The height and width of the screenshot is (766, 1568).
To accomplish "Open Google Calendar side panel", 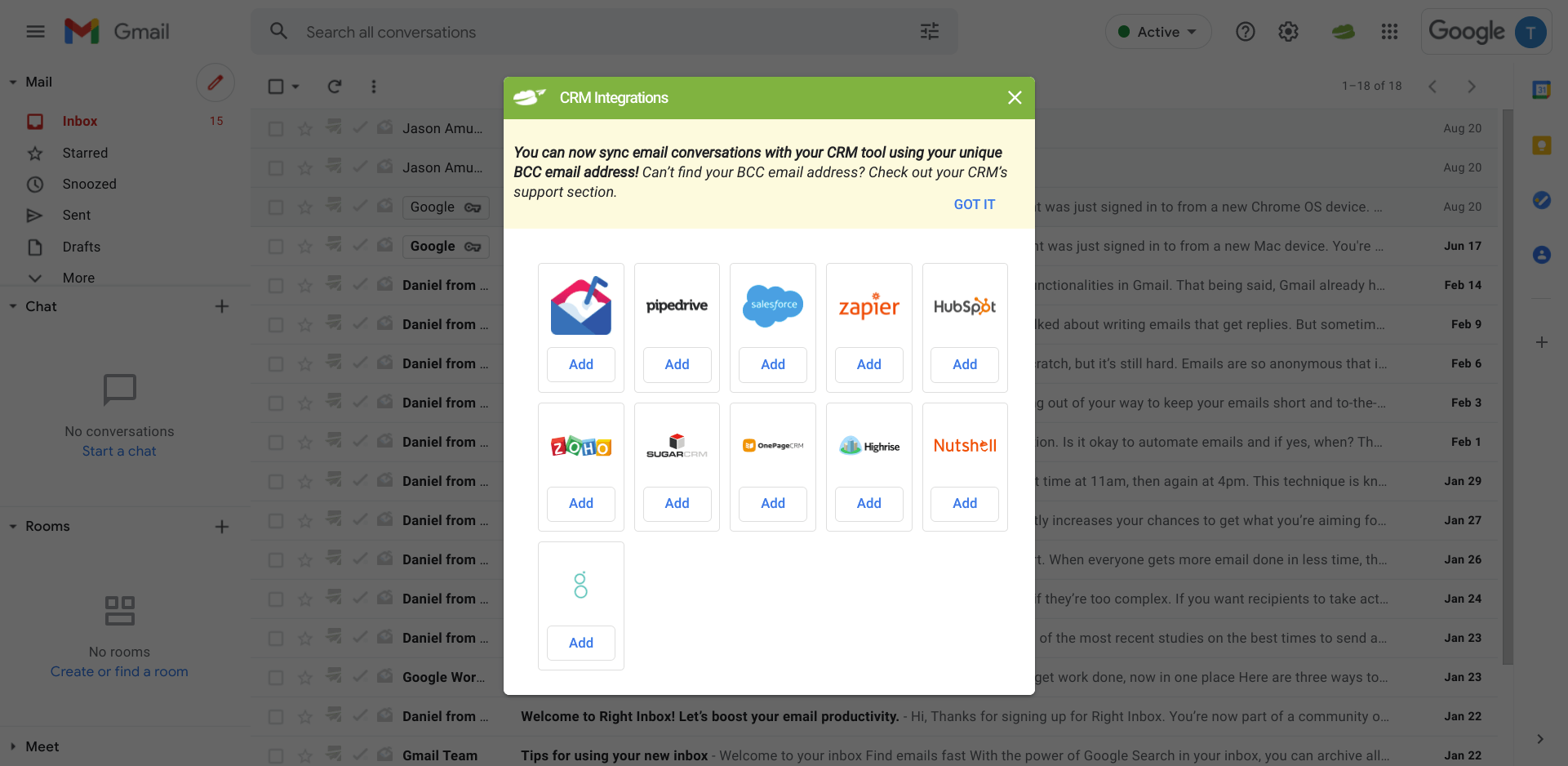I will pyautogui.click(x=1541, y=90).
